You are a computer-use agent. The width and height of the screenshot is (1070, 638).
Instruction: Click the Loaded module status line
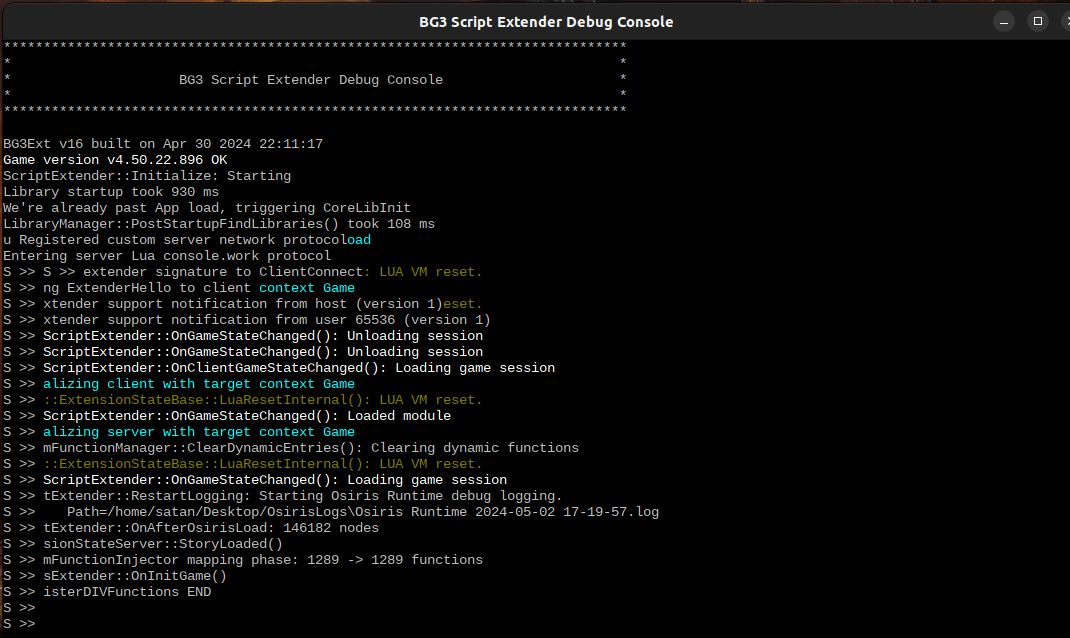point(245,415)
